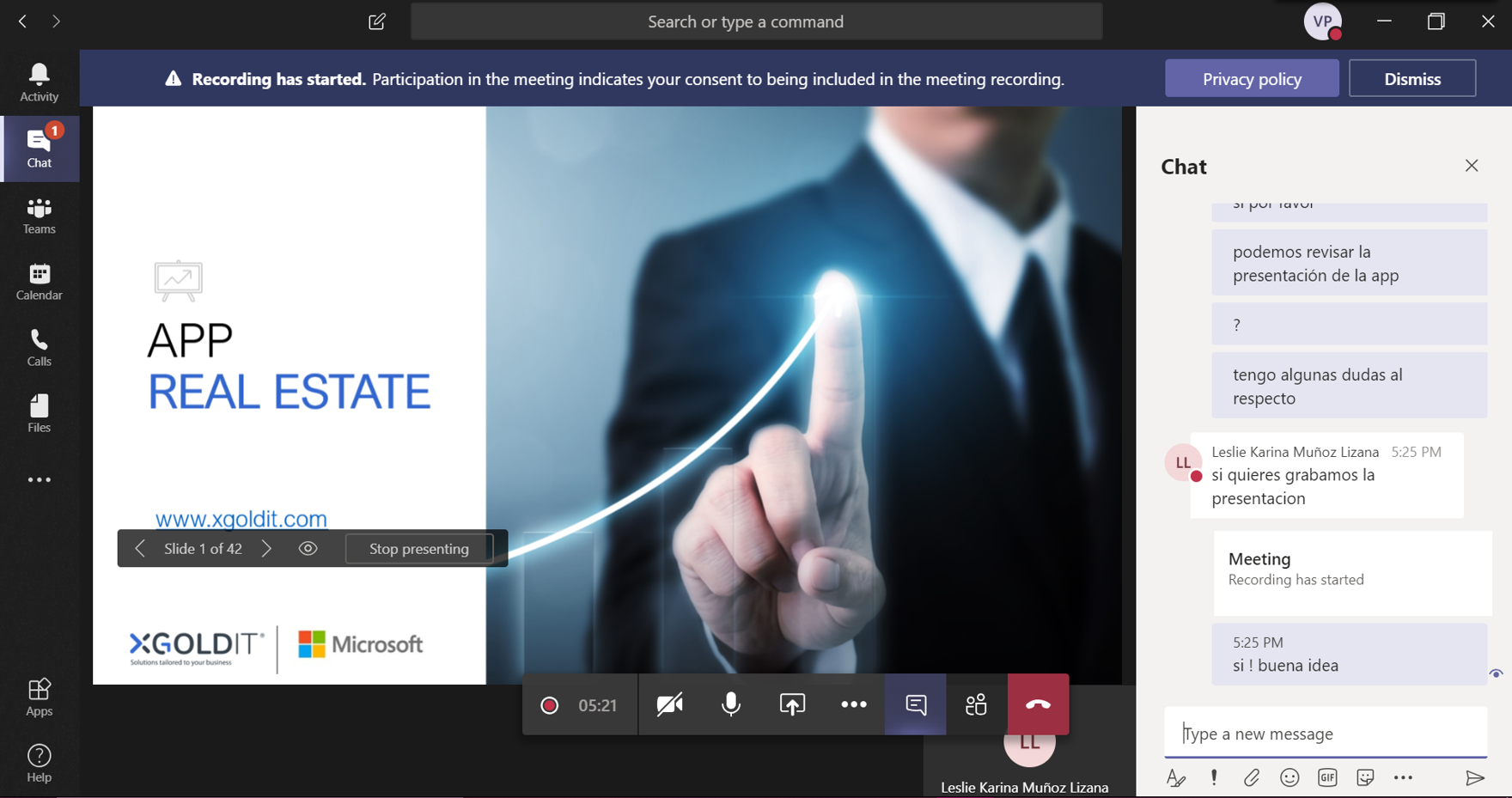The image size is (1512, 798).
Task: Click the 'Slide 1 of 42' label
Action: pyautogui.click(x=204, y=549)
